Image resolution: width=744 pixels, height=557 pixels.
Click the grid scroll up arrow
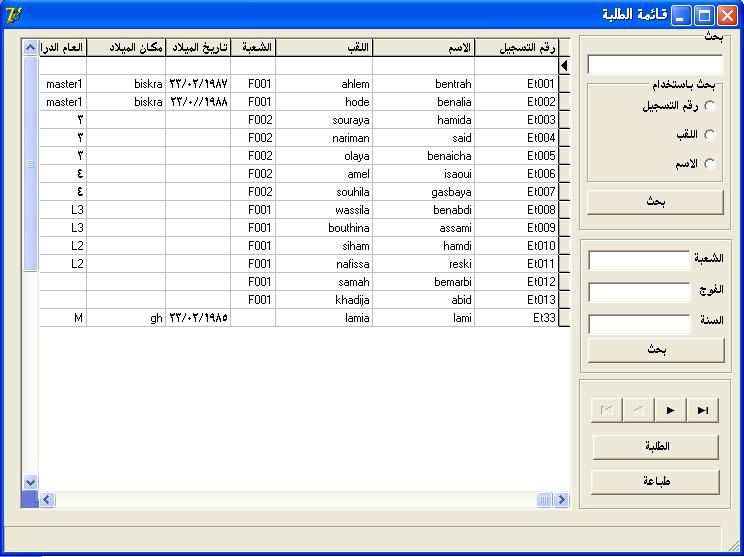(x=30, y=47)
